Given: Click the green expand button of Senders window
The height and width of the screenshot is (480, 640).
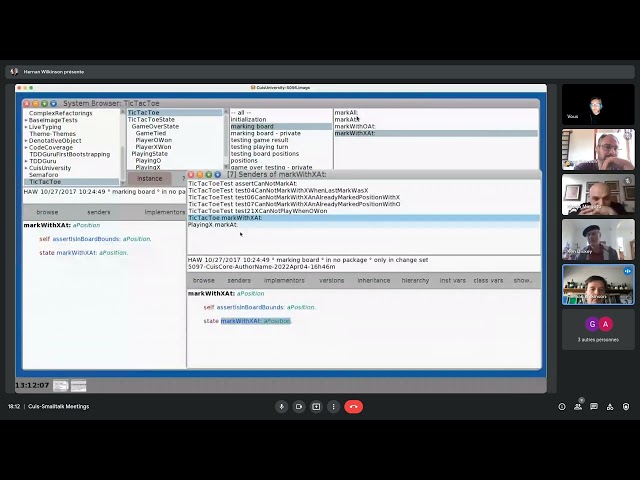Looking at the screenshot, I should pos(209,175).
